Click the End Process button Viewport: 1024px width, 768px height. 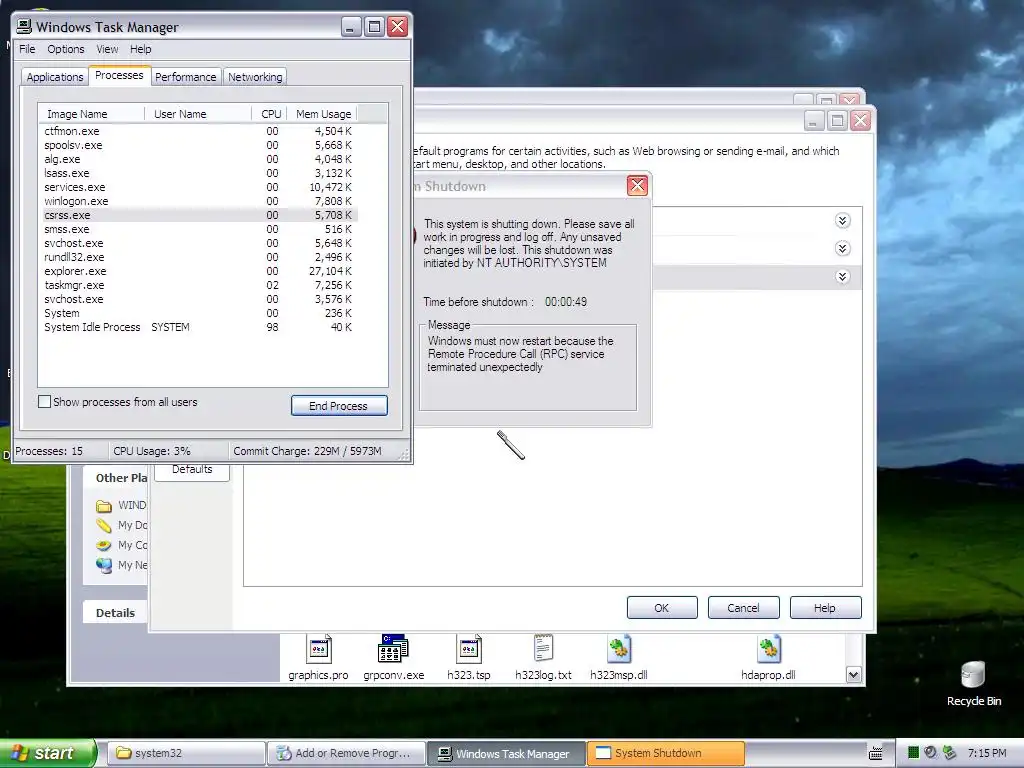point(339,406)
